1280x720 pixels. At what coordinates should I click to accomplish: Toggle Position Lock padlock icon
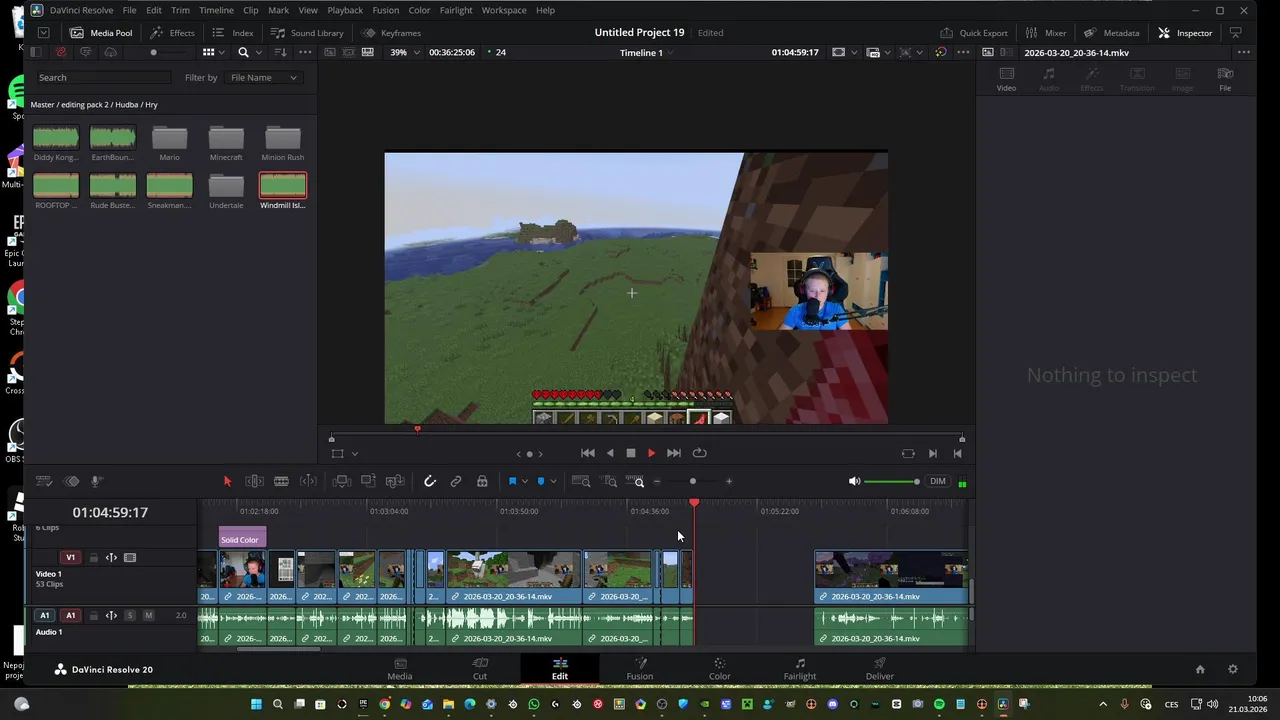point(482,481)
